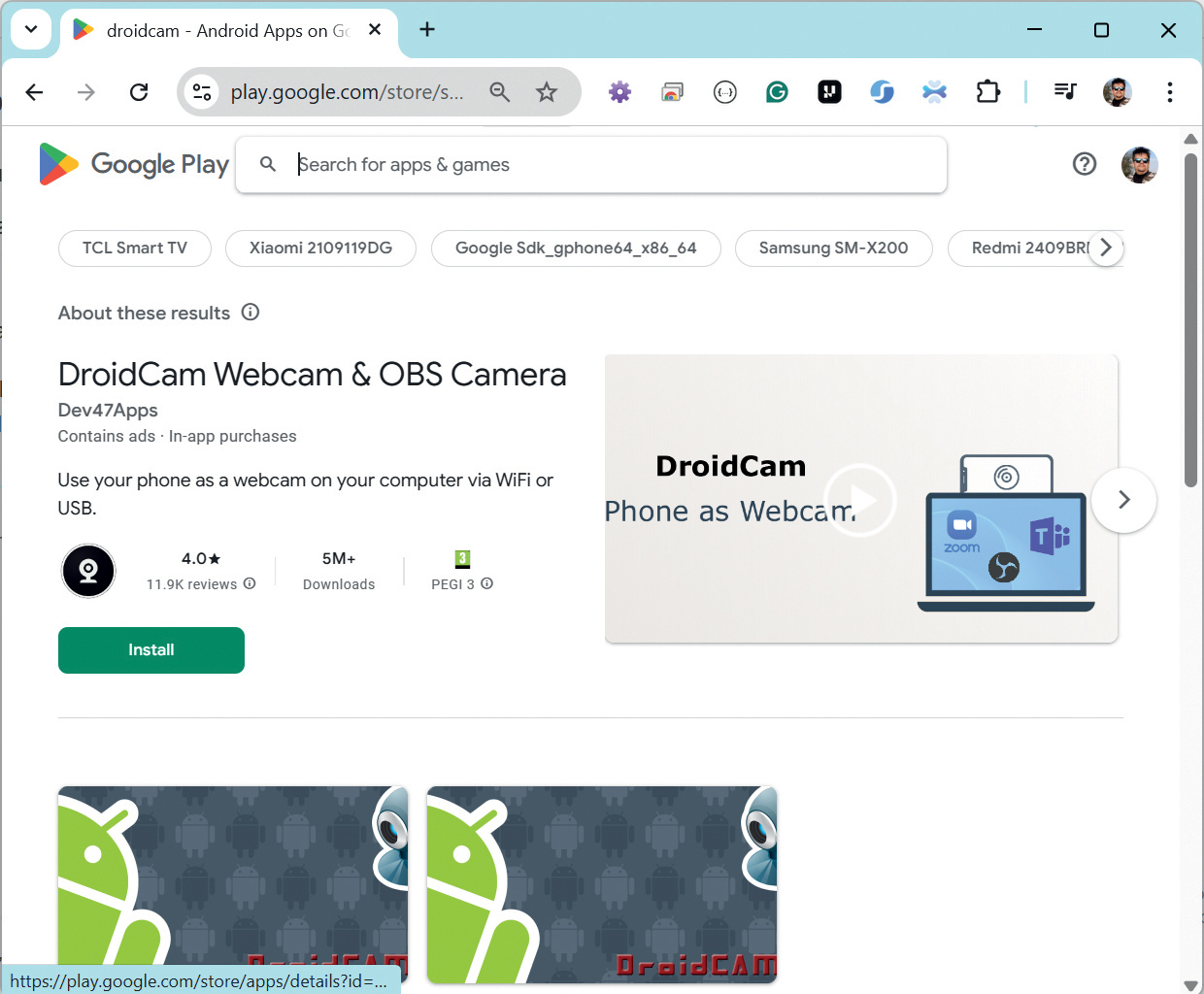This screenshot has height=994, width=1204.
Task: Open the blue cross-shaped extension icon
Action: point(934,92)
